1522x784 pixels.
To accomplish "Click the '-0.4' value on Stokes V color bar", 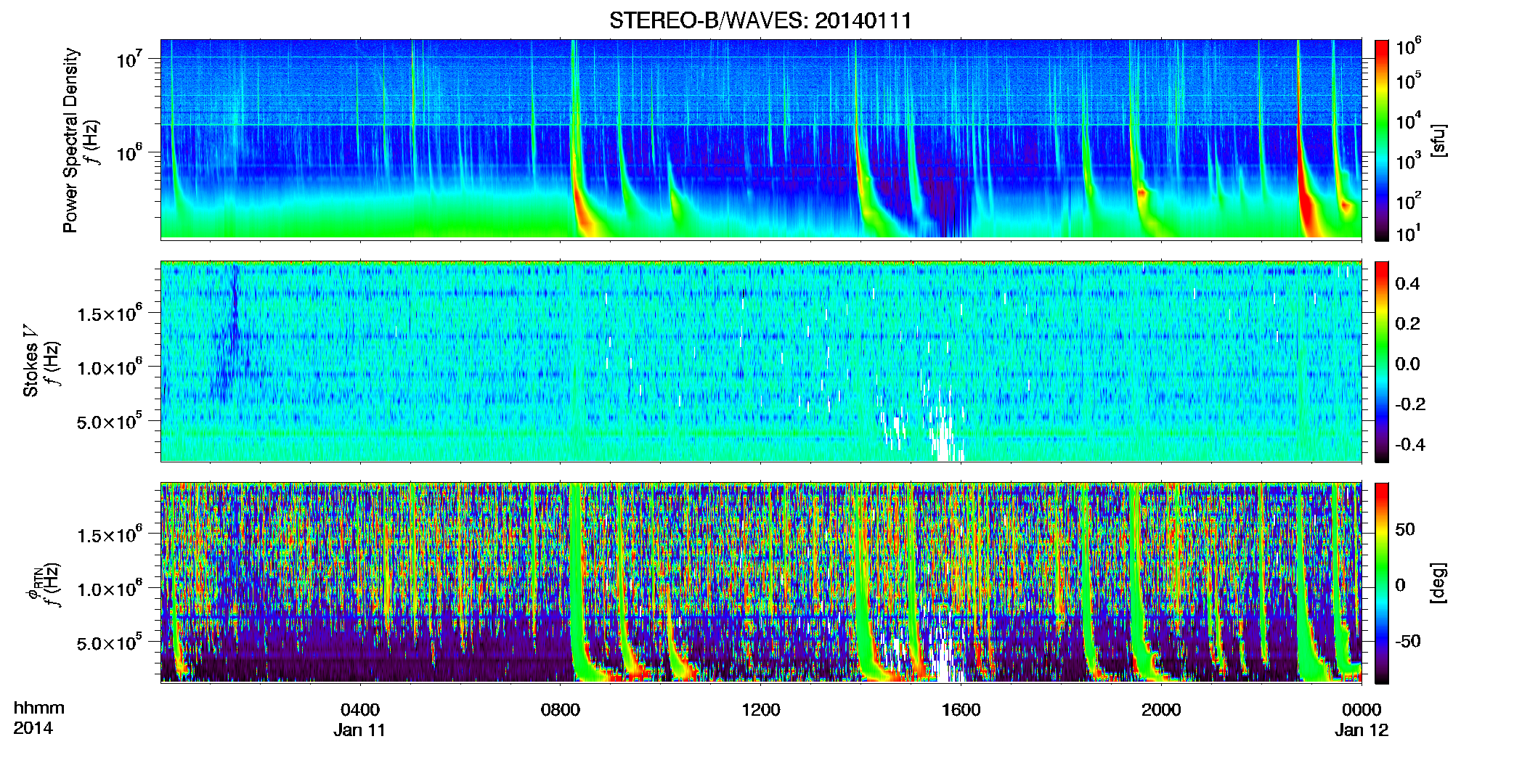I will [x=1410, y=444].
